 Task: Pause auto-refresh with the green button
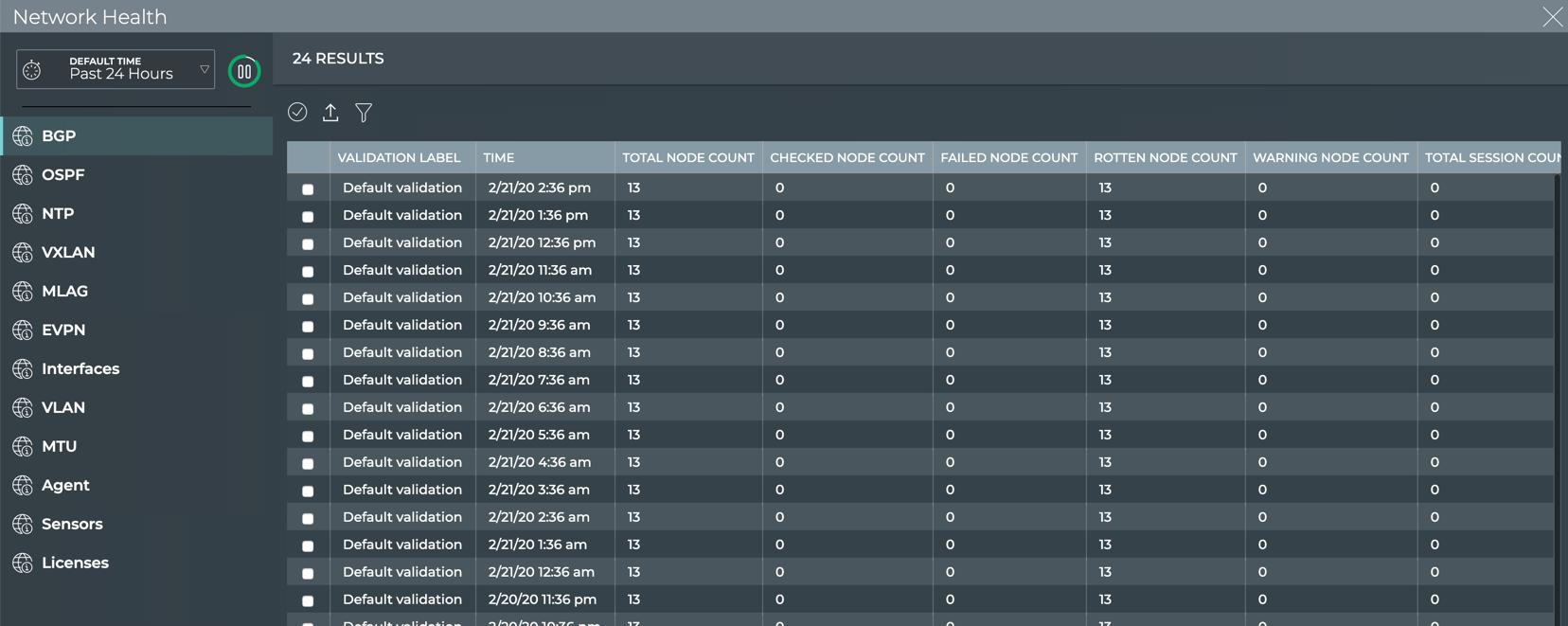(x=244, y=71)
